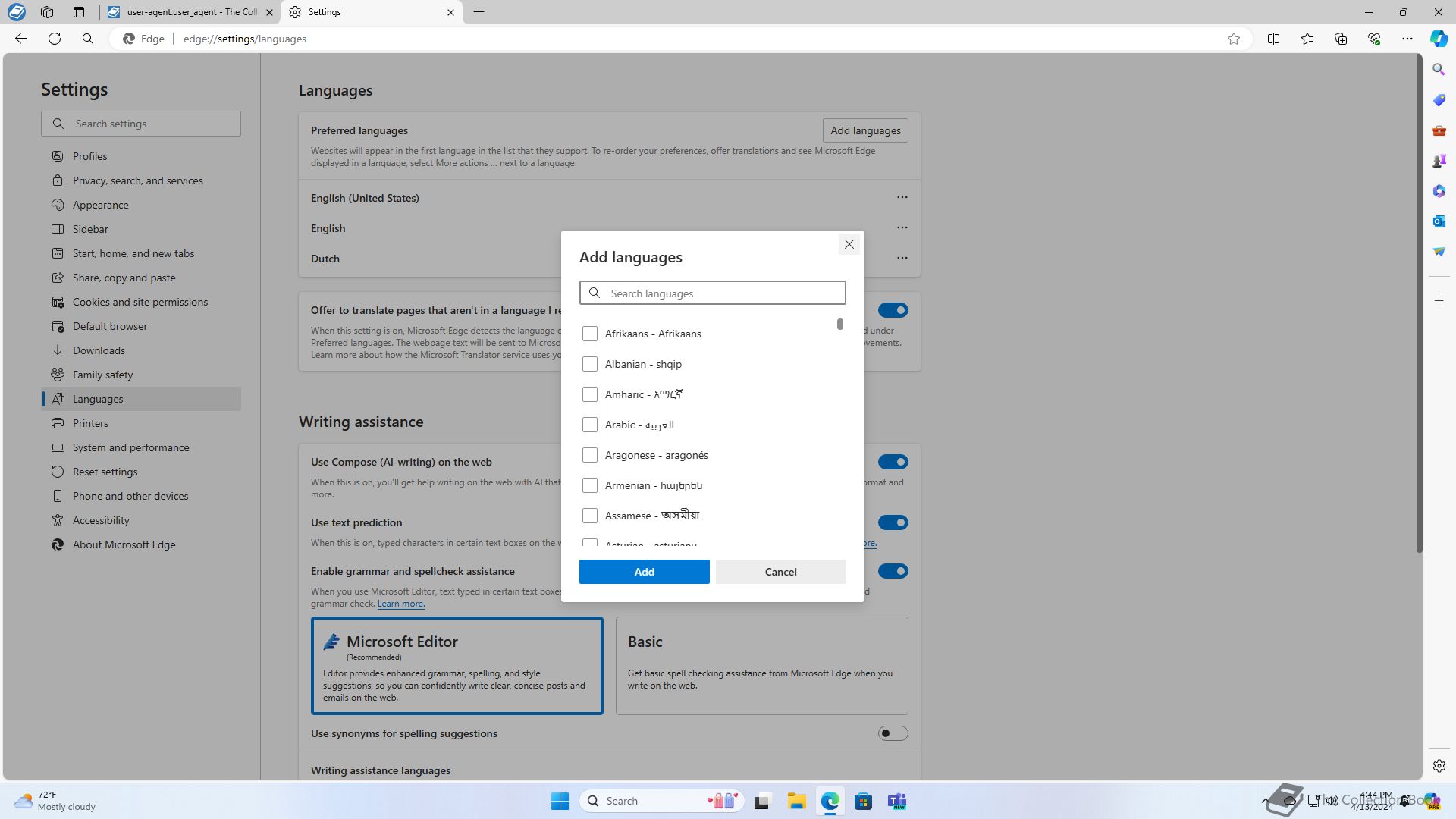The image size is (1456, 819).
Task: Click the settings page vertical scrollbar
Action: pos(1418,303)
